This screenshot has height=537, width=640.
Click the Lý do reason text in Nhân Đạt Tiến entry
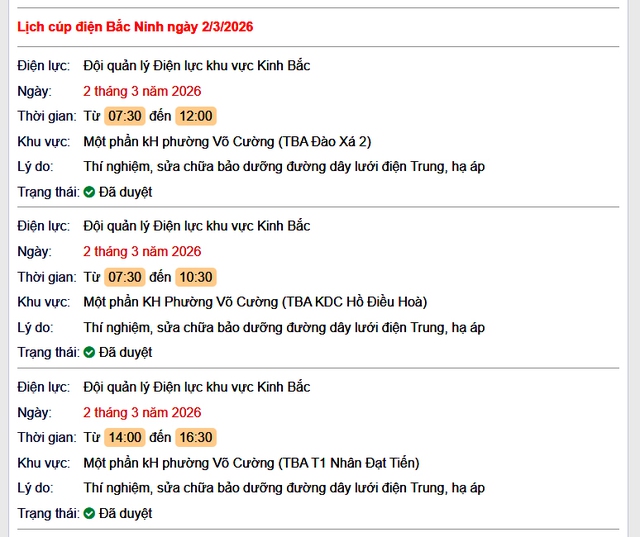click(284, 488)
